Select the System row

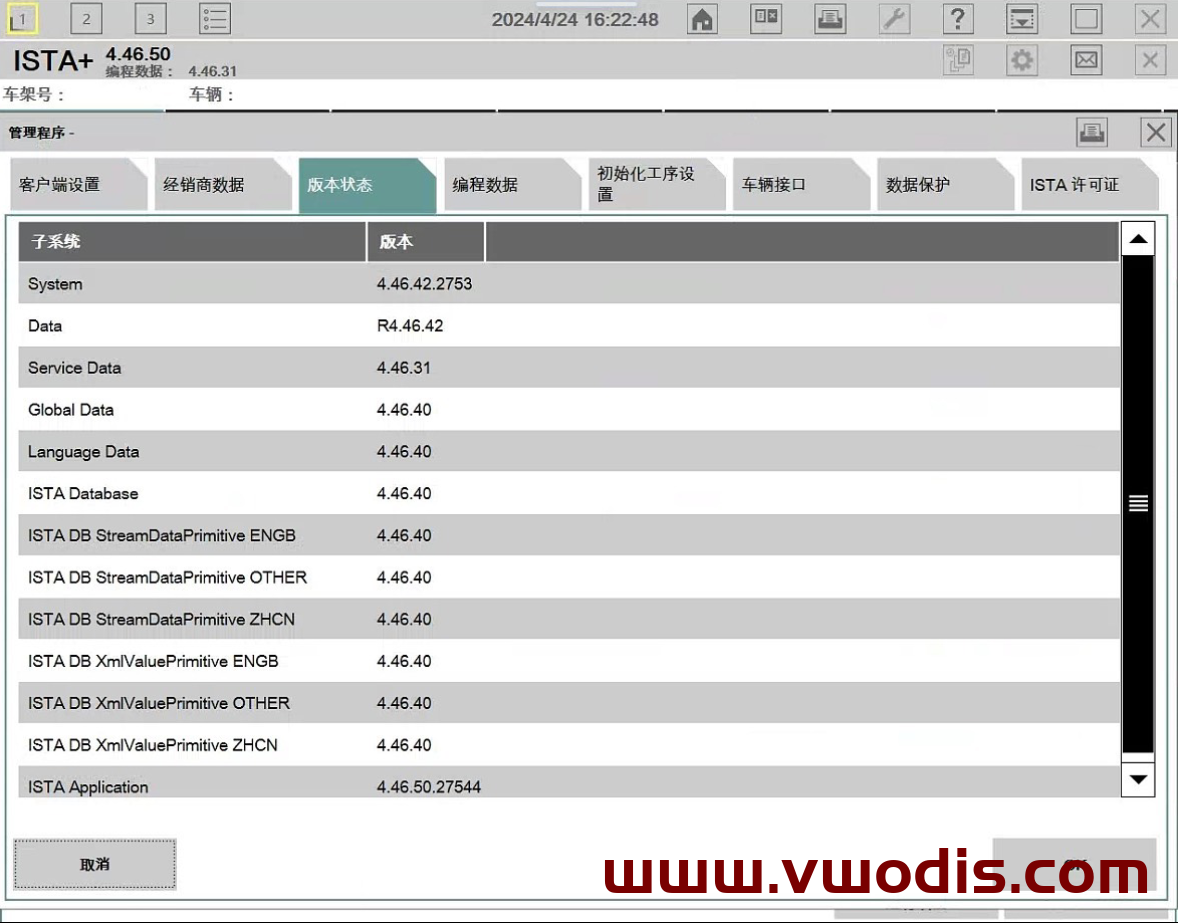pyautogui.click(x=569, y=284)
